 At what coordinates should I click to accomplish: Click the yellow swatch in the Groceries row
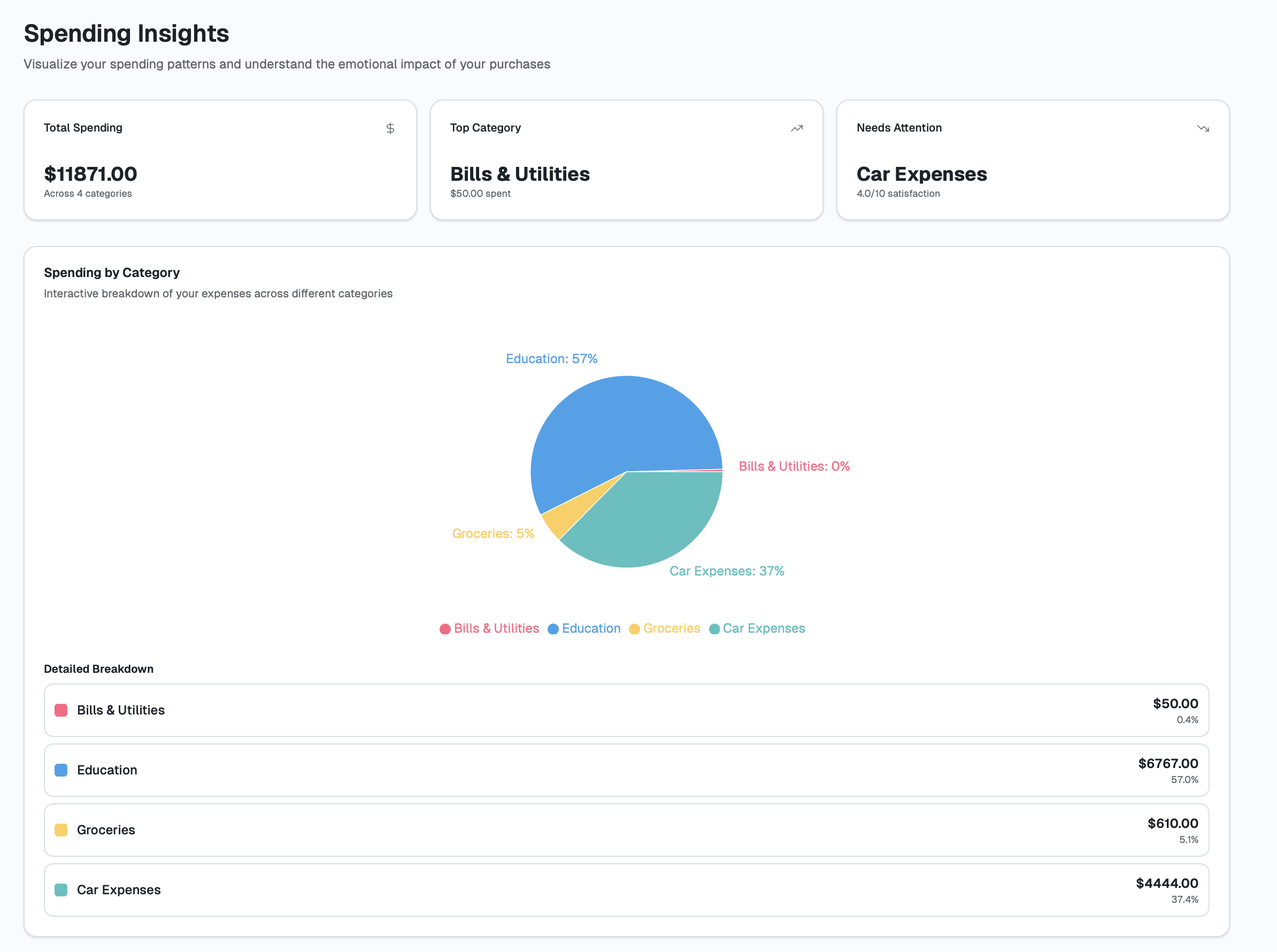tap(61, 830)
